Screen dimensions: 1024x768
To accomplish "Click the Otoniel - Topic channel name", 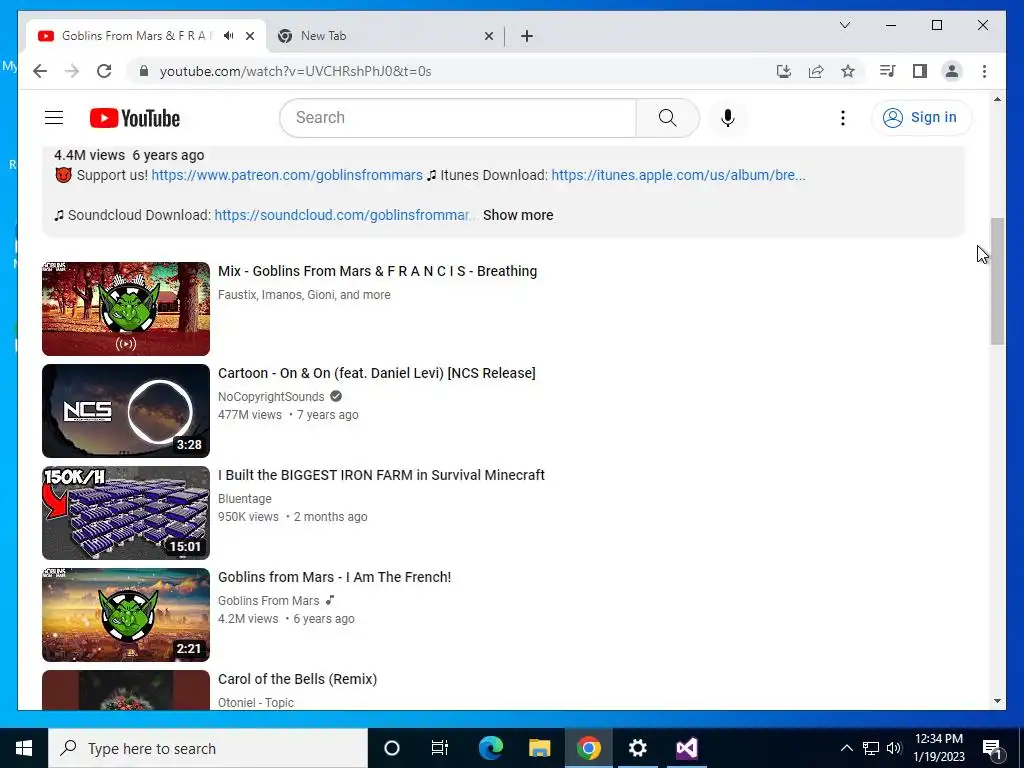I will tap(256, 702).
